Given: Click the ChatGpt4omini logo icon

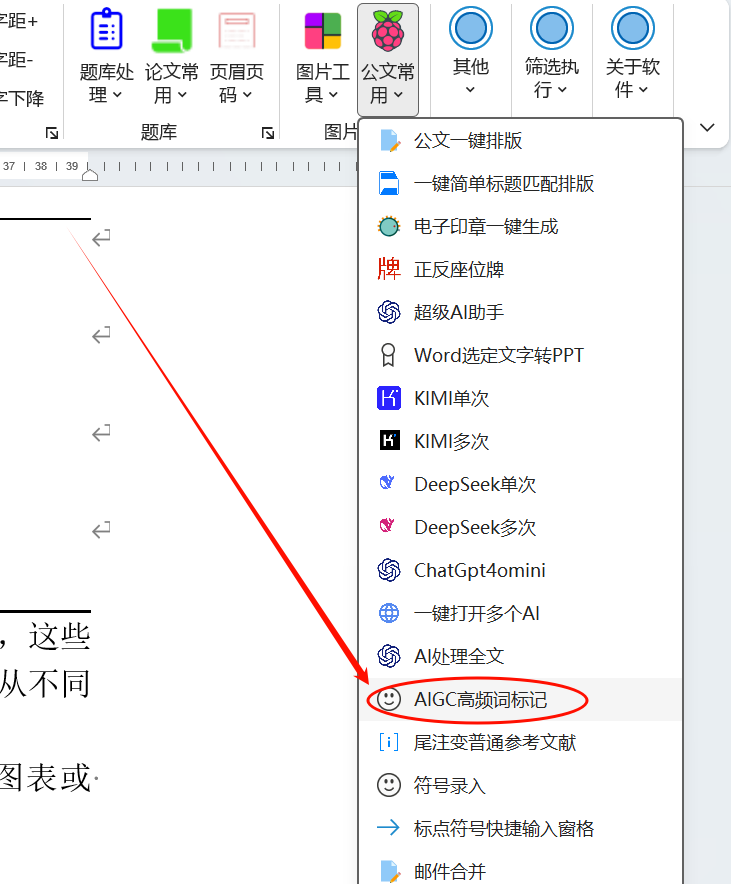Looking at the screenshot, I should click(389, 570).
